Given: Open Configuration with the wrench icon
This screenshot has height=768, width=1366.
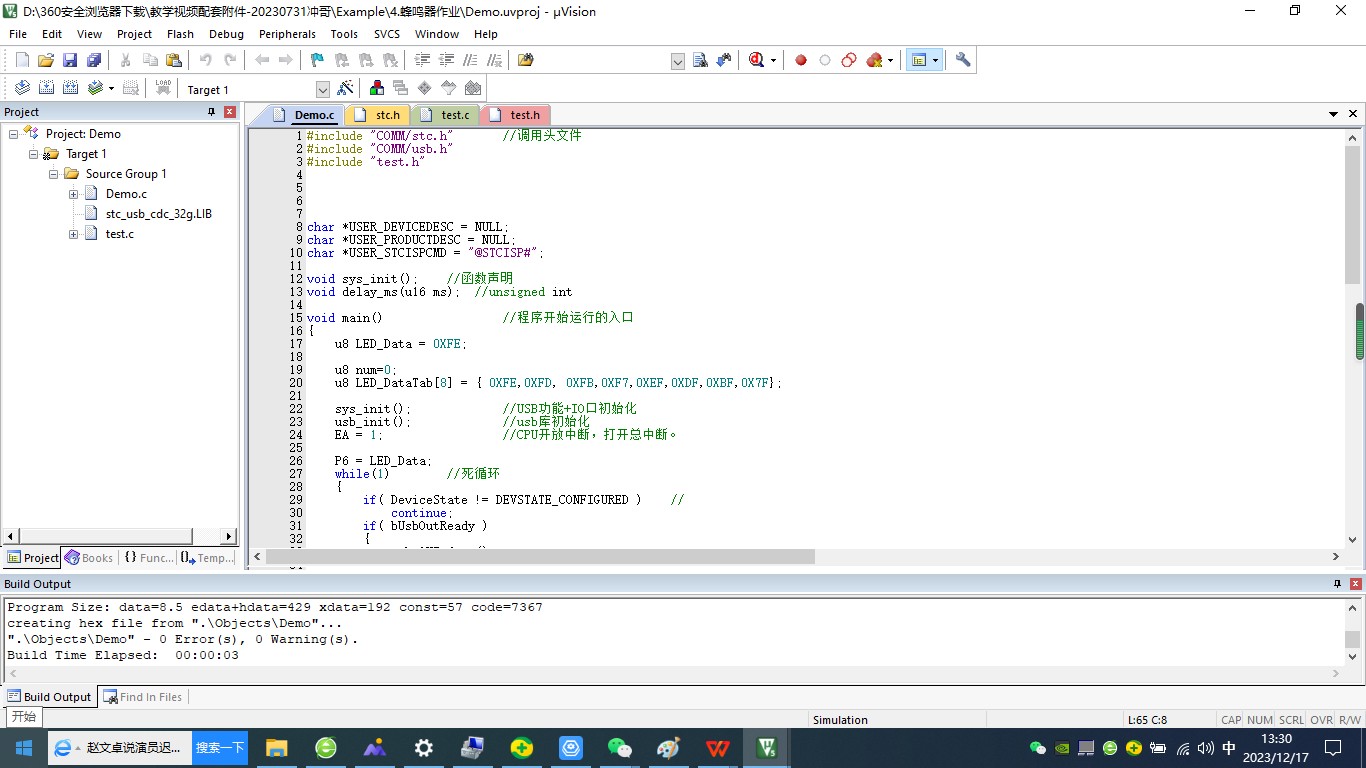Looking at the screenshot, I should (x=963, y=60).
